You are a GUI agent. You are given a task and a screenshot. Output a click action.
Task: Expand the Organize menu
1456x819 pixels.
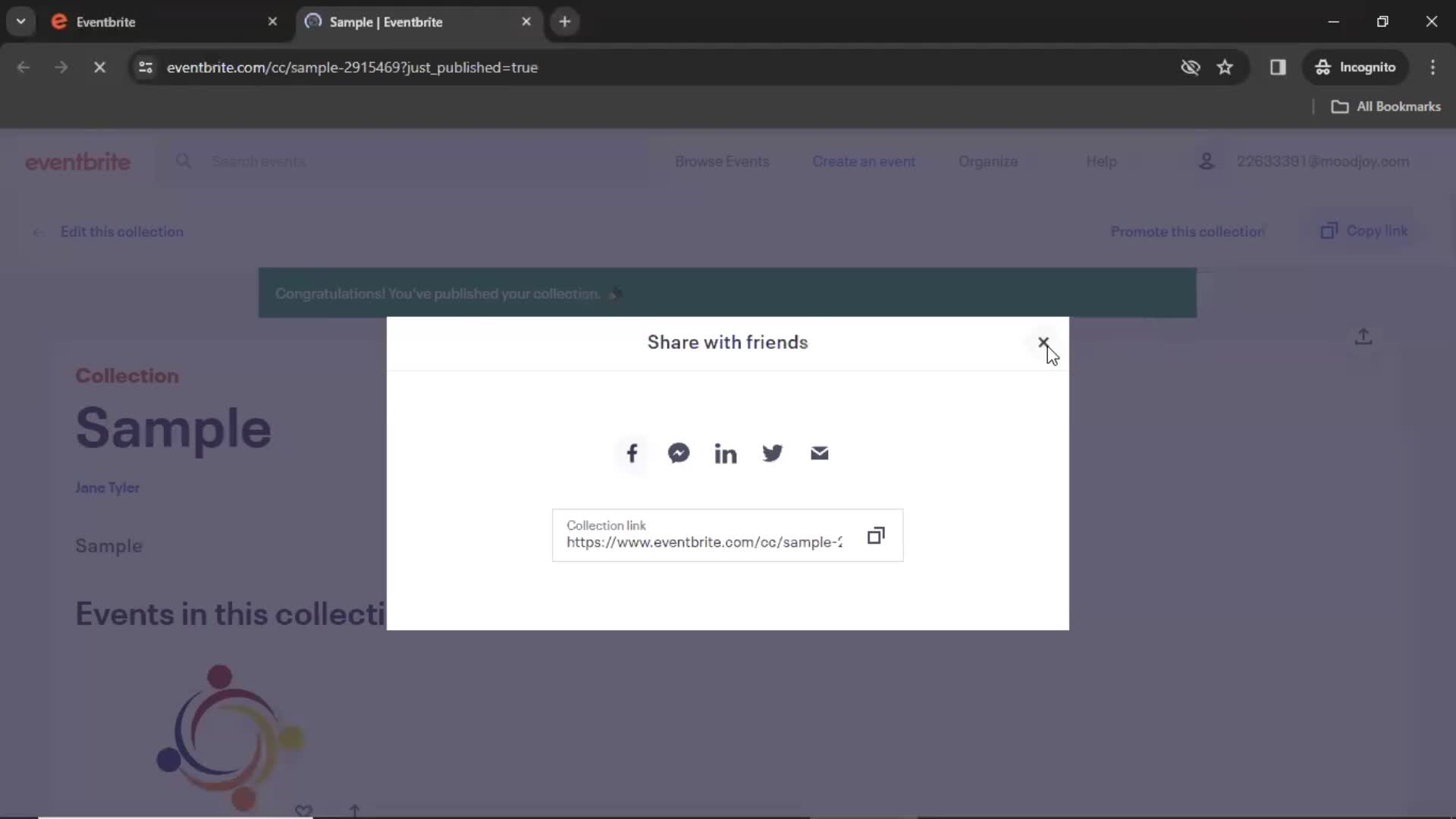coord(988,162)
